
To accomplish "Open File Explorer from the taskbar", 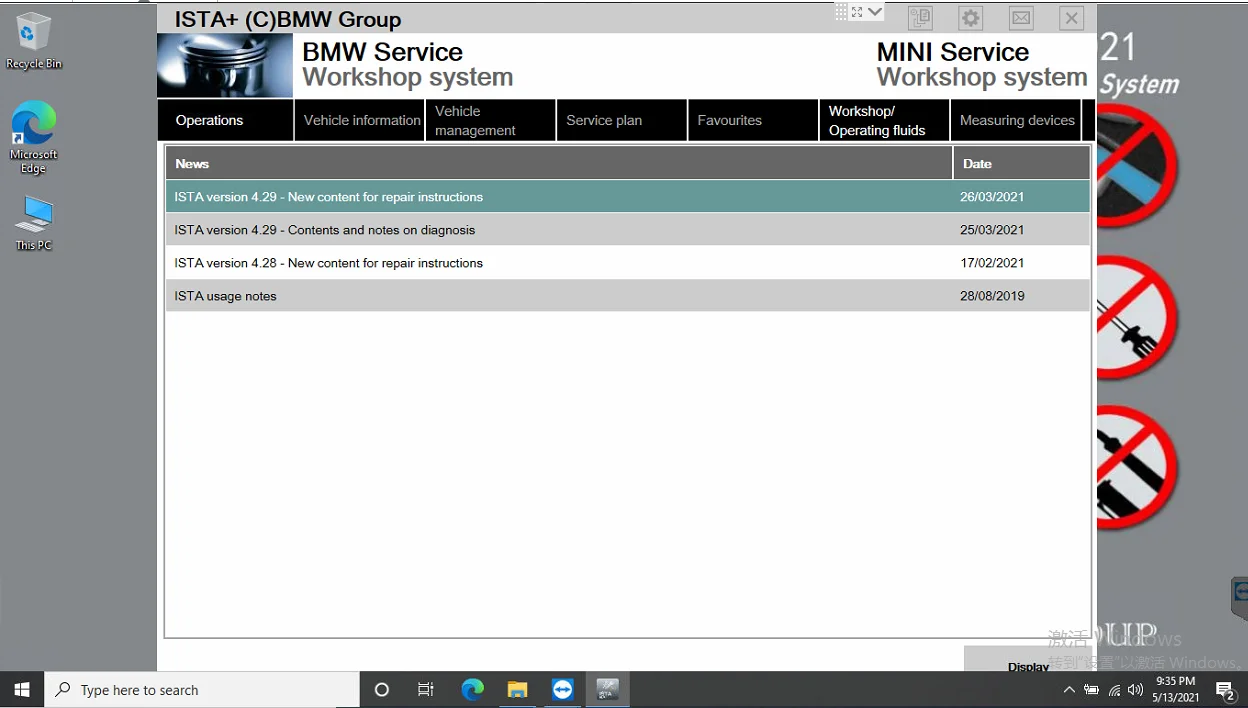I will click(x=517, y=690).
